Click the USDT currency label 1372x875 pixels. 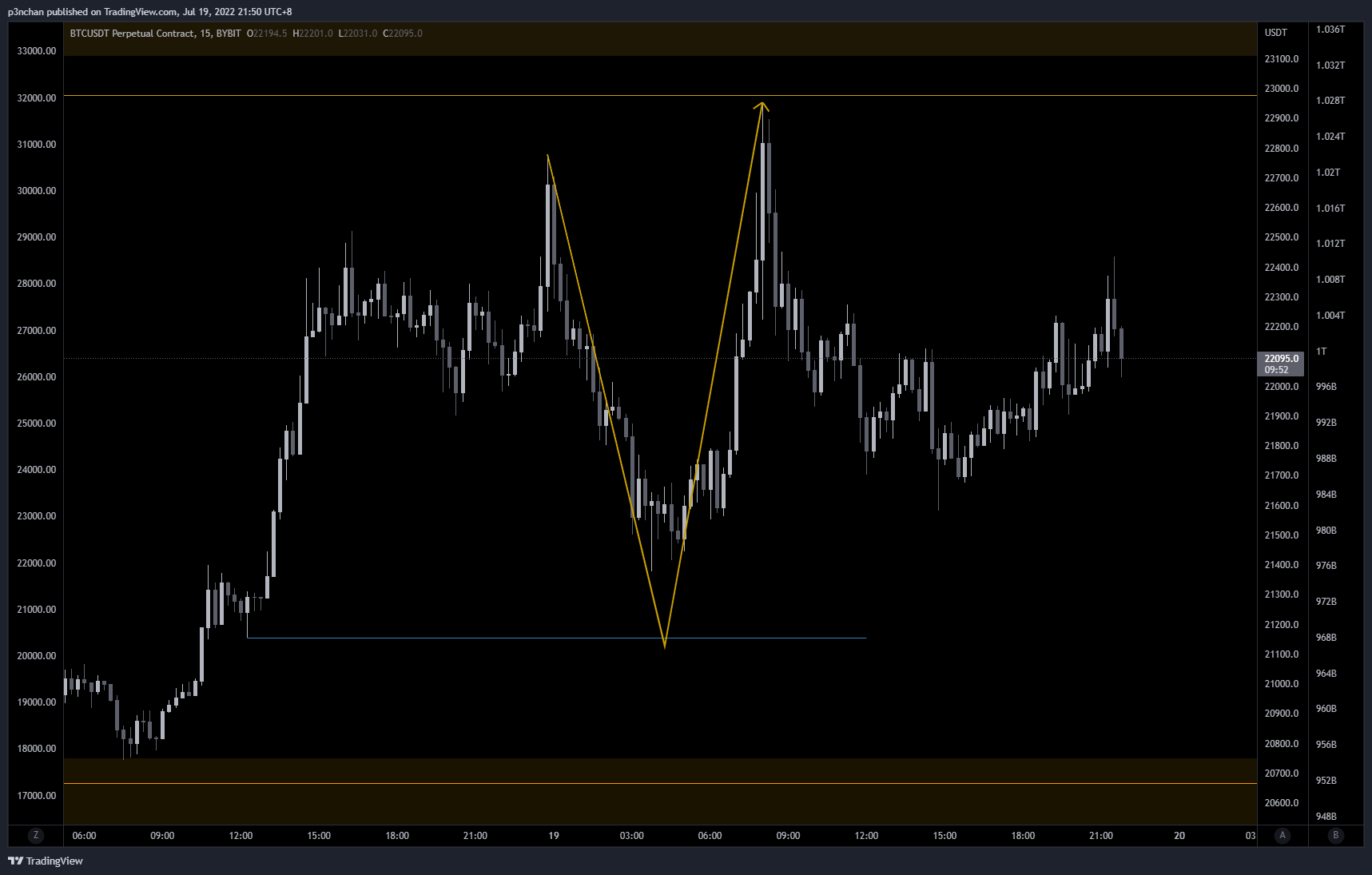click(x=1275, y=33)
